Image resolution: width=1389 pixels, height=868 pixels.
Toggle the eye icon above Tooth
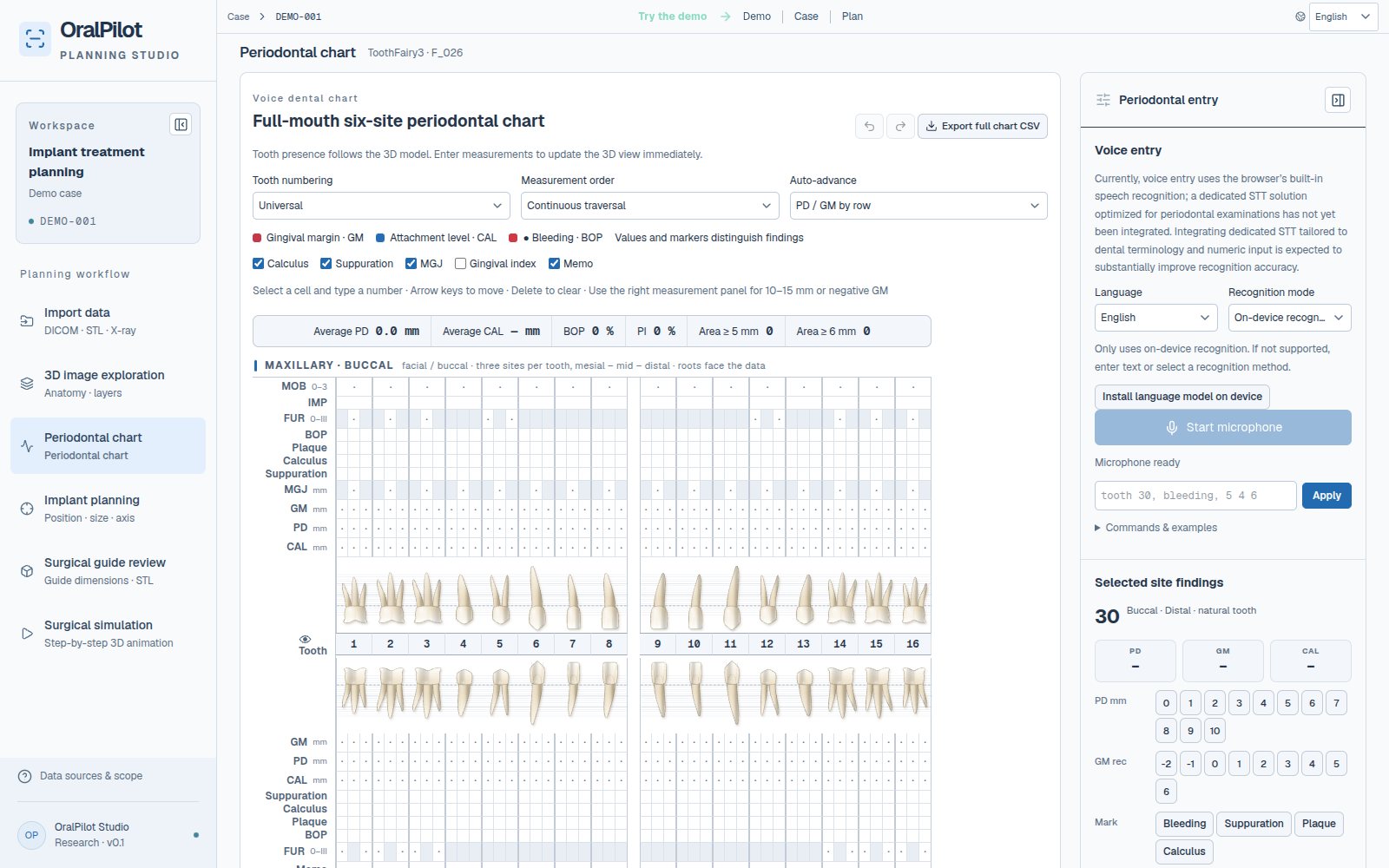click(x=305, y=639)
